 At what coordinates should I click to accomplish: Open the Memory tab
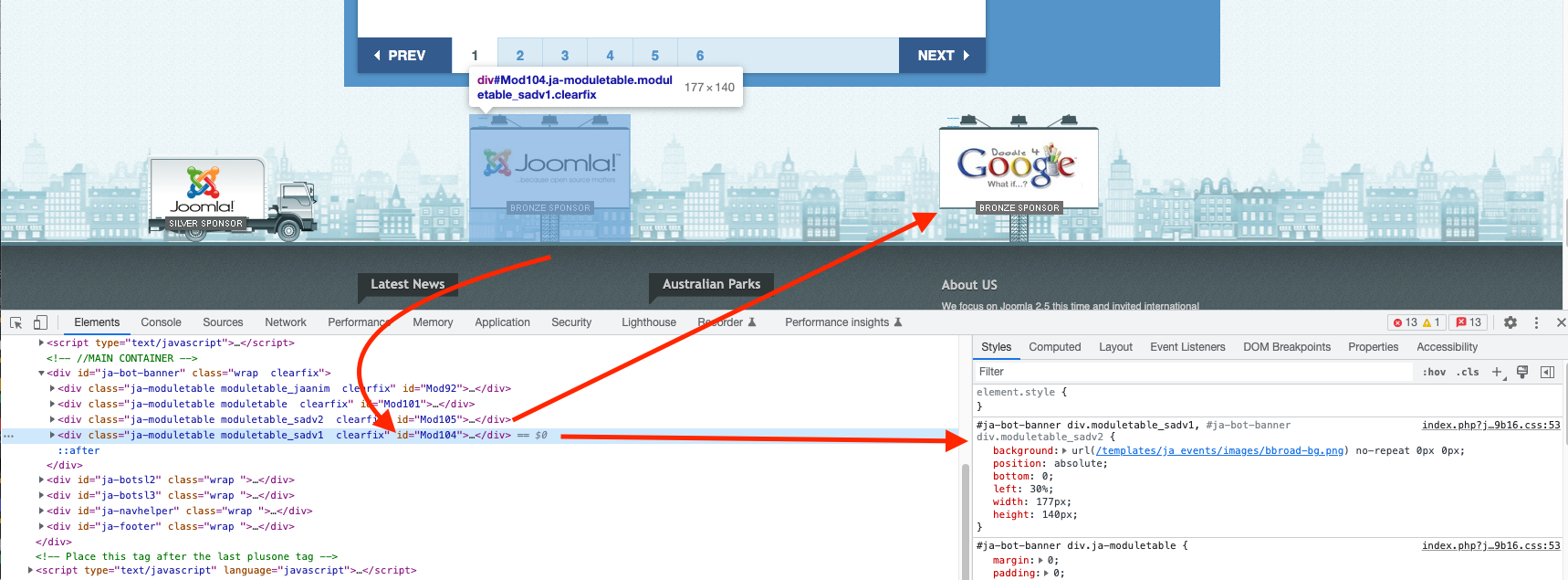pos(433,322)
